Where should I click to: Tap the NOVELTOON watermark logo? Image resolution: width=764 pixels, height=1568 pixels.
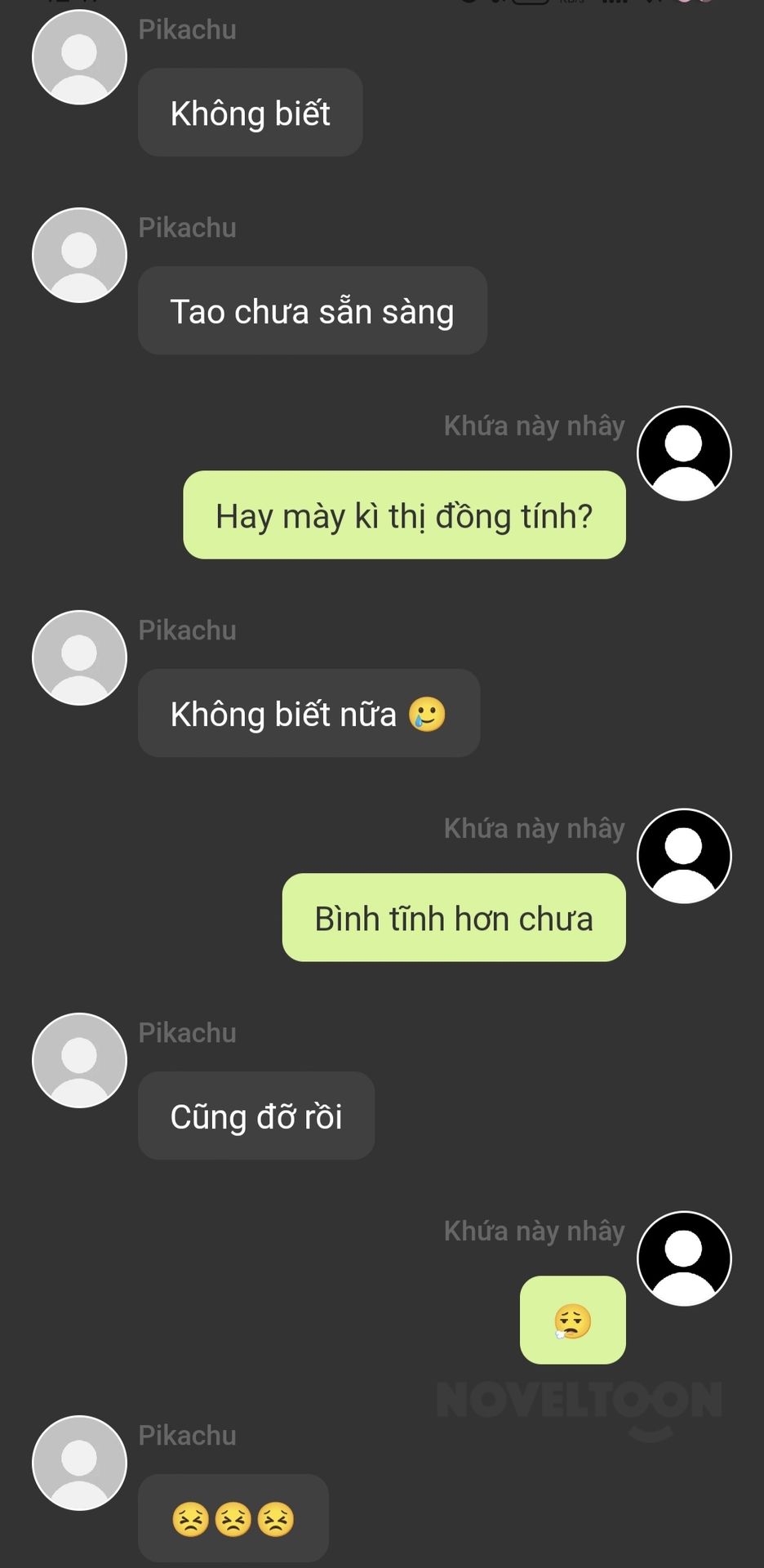[x=580, y=1407]
